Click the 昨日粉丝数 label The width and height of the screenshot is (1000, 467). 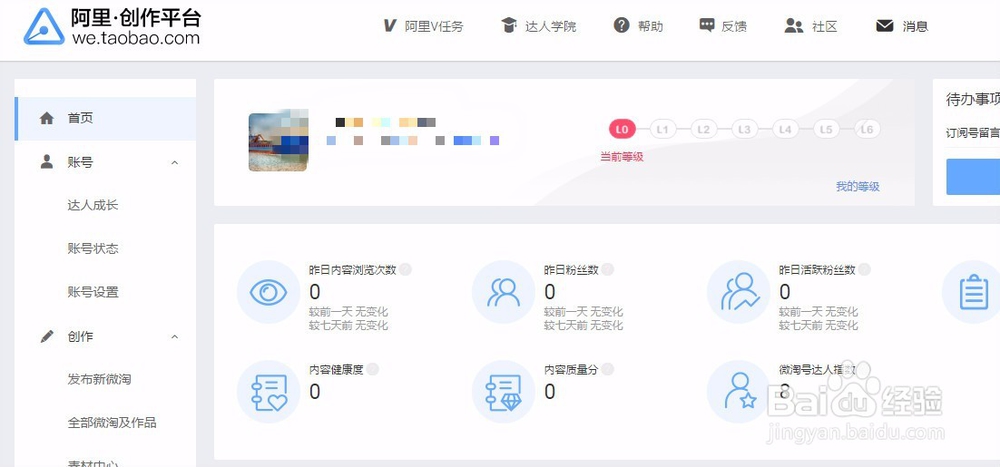pyautogui.click(x=571, y=270)
